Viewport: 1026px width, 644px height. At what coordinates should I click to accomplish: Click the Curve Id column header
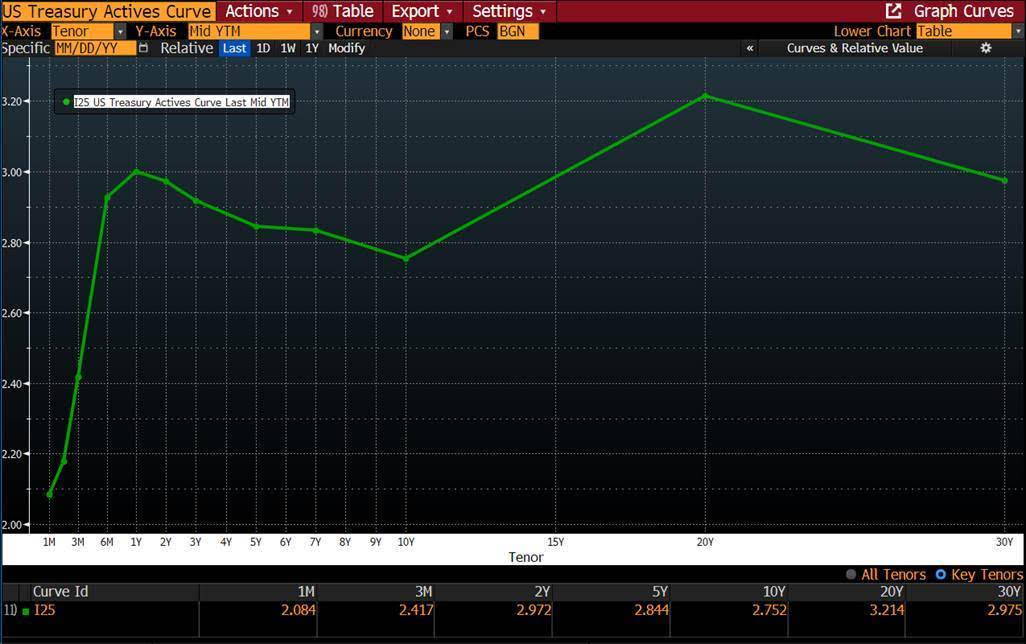(x=60, y=592)
